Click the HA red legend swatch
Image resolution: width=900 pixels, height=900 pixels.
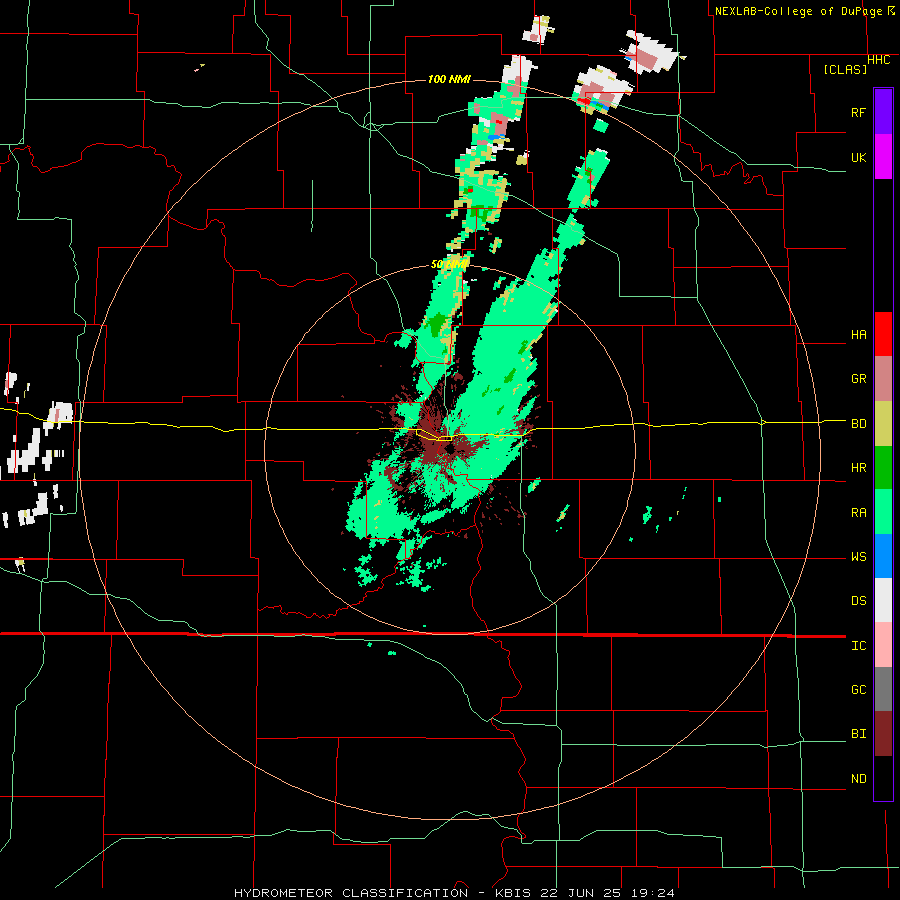[883, 334]
